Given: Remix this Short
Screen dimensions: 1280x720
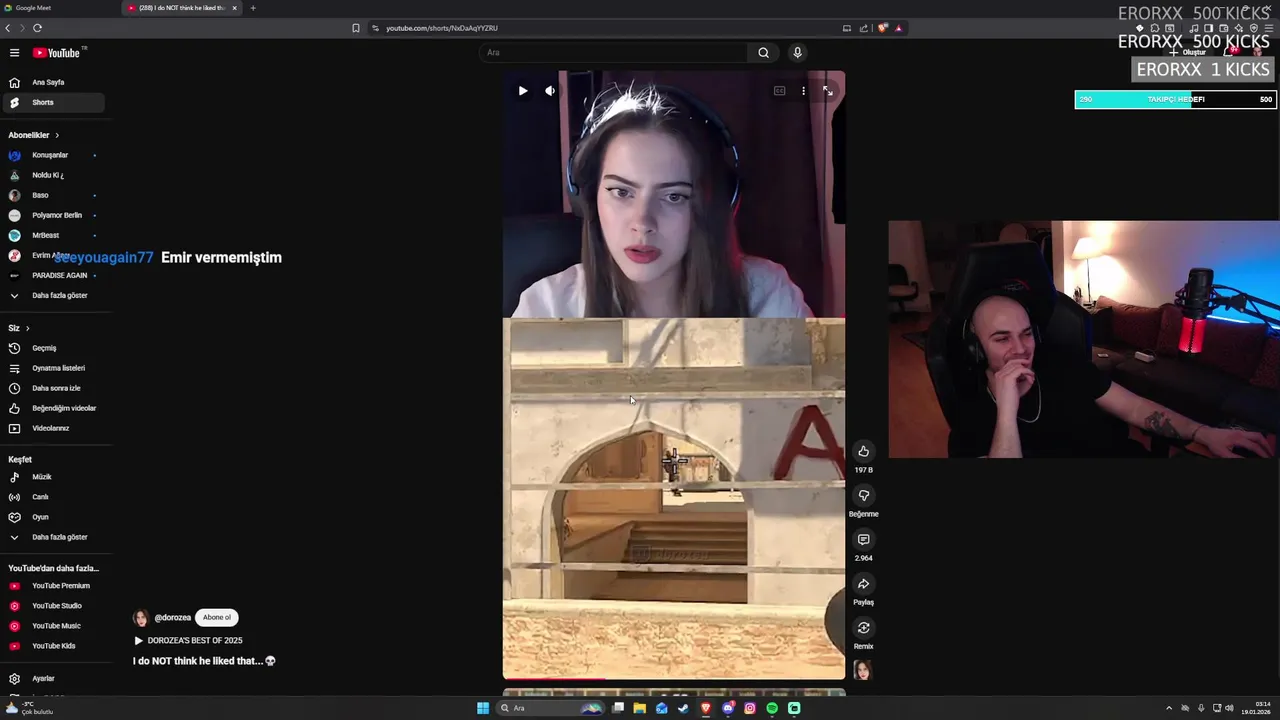Looking at the screenshot, I should (863, 627).
